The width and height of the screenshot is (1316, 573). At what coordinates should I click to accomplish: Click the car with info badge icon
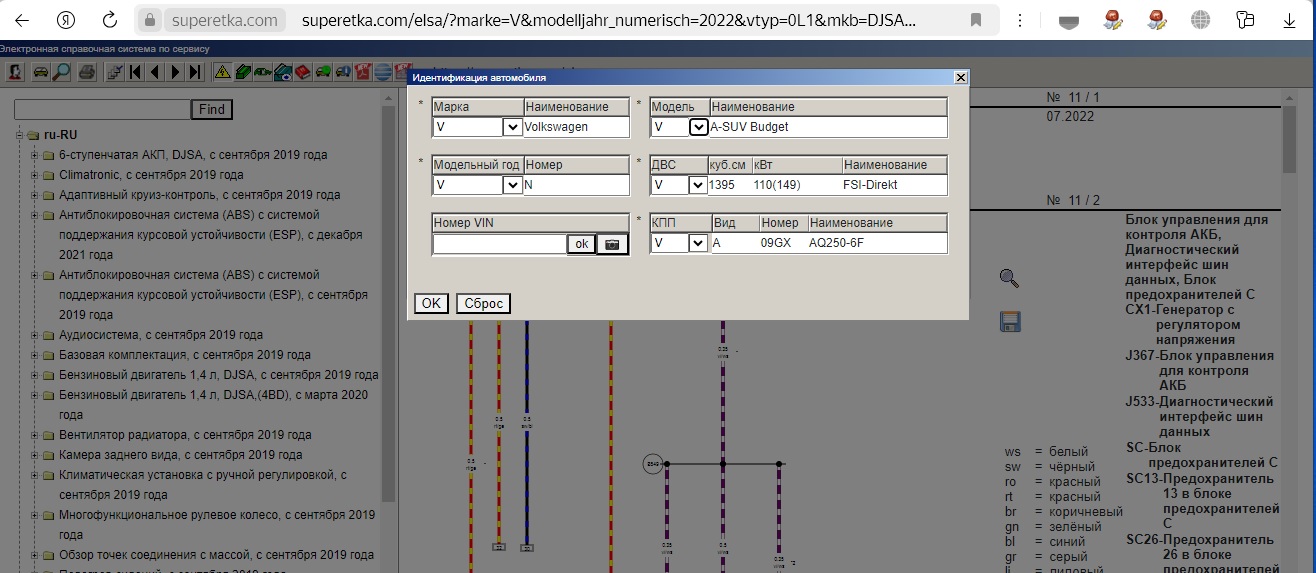point(343,72)
